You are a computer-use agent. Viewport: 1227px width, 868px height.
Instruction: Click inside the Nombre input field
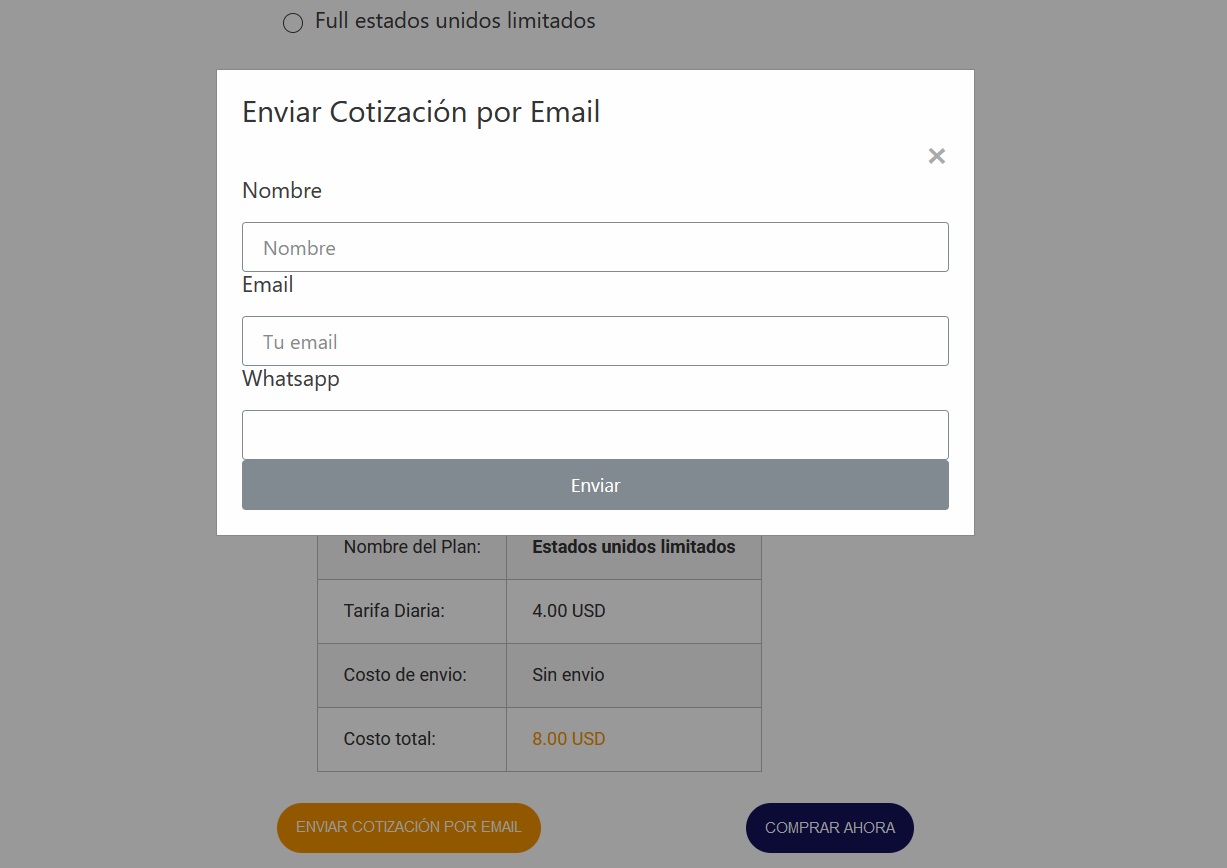click(x=595, y=247)
